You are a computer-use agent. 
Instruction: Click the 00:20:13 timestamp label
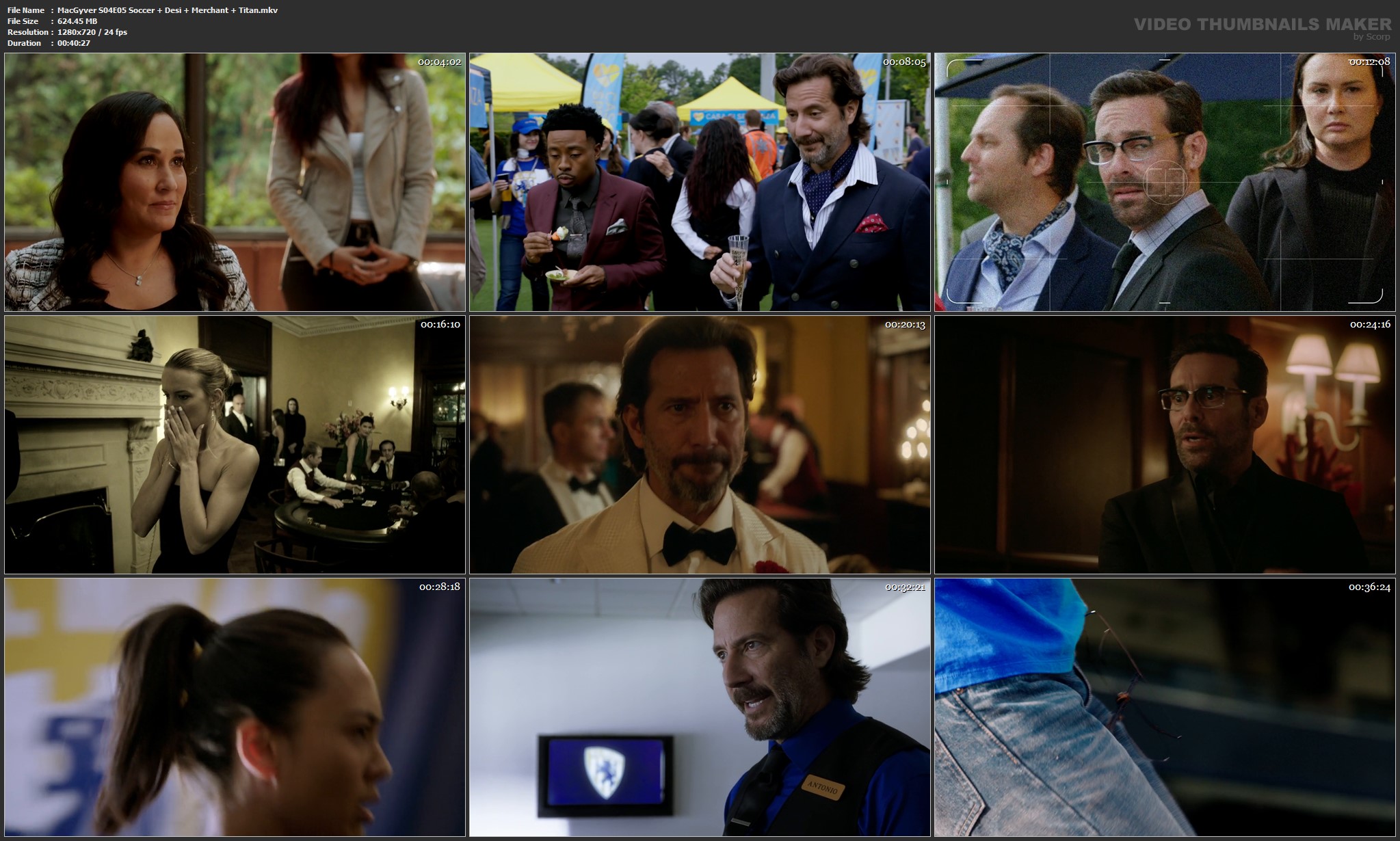905,325
